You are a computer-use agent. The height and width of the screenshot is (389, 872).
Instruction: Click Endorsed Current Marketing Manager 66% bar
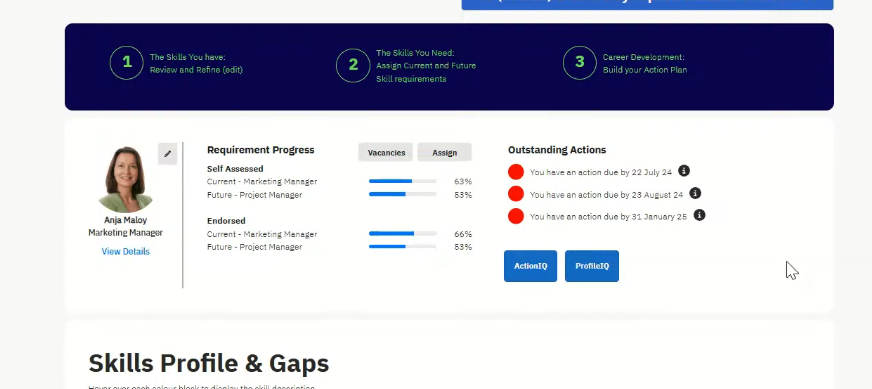tap(403, 234)
